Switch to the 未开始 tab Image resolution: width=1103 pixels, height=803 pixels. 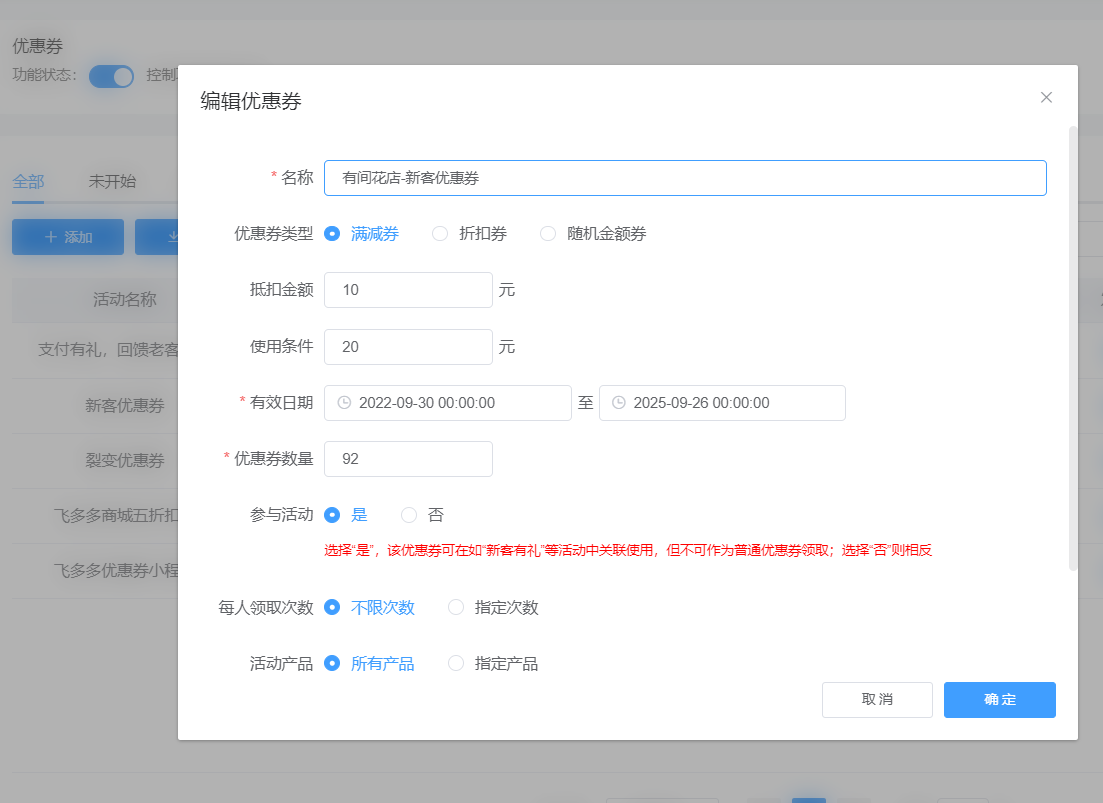[113, 181]
